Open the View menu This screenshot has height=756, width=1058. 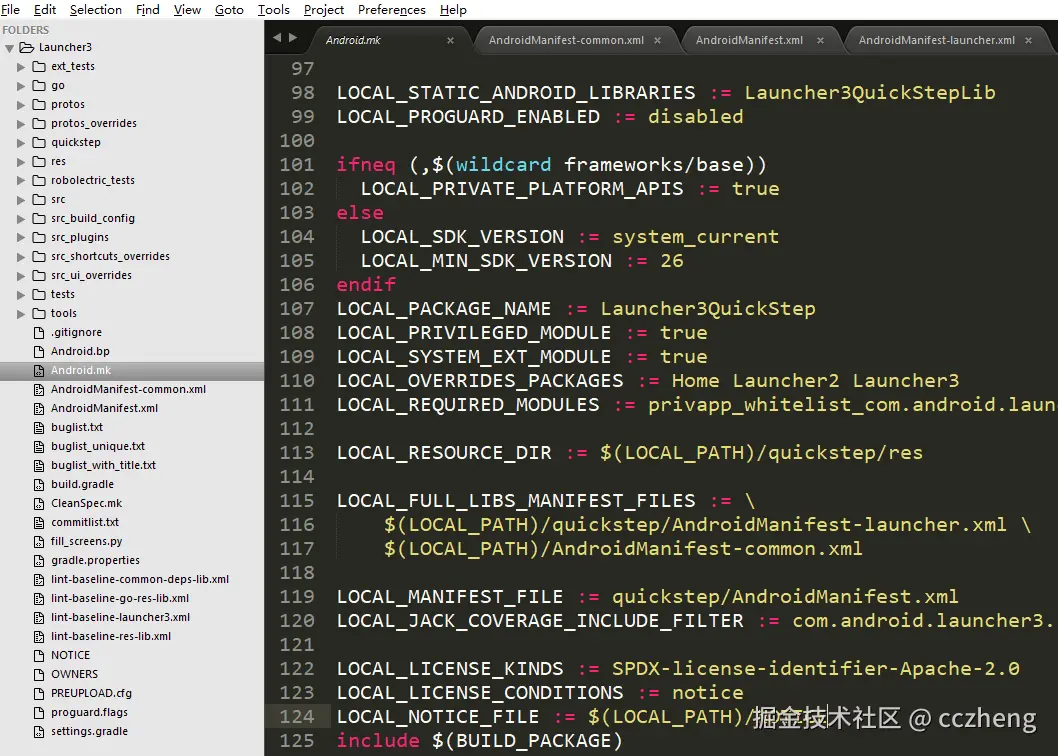[x=187, y=9]
